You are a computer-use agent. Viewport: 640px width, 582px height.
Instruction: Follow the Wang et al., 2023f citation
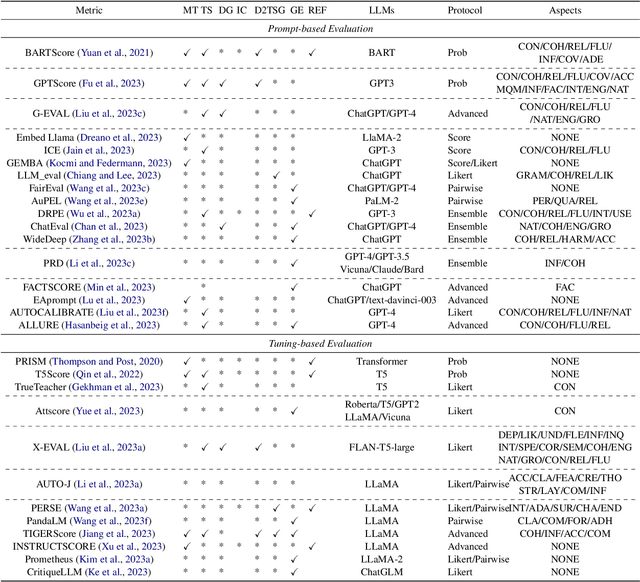pos(111,521)
